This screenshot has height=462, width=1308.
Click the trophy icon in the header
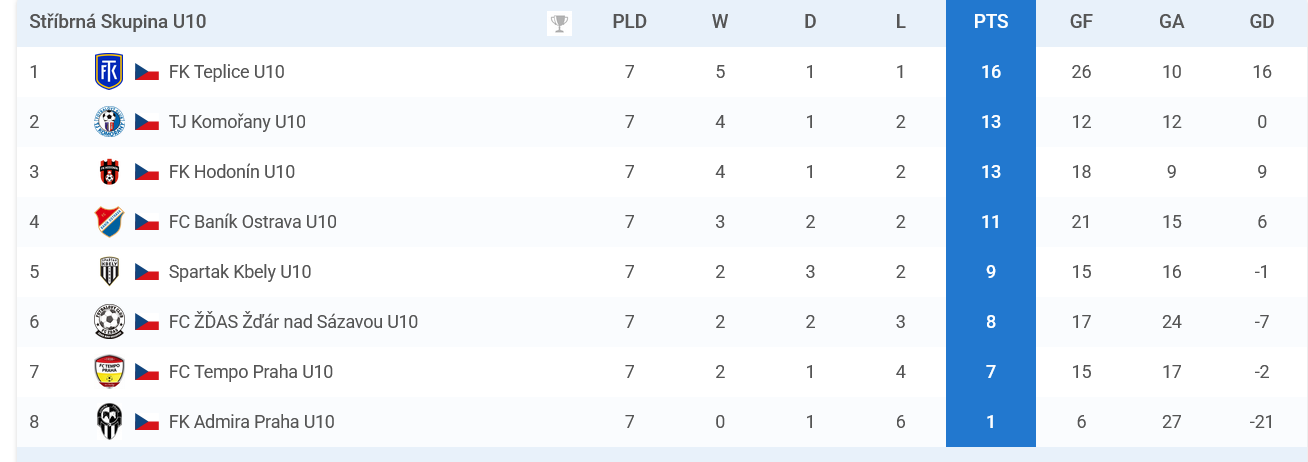(x=560, y=23)
